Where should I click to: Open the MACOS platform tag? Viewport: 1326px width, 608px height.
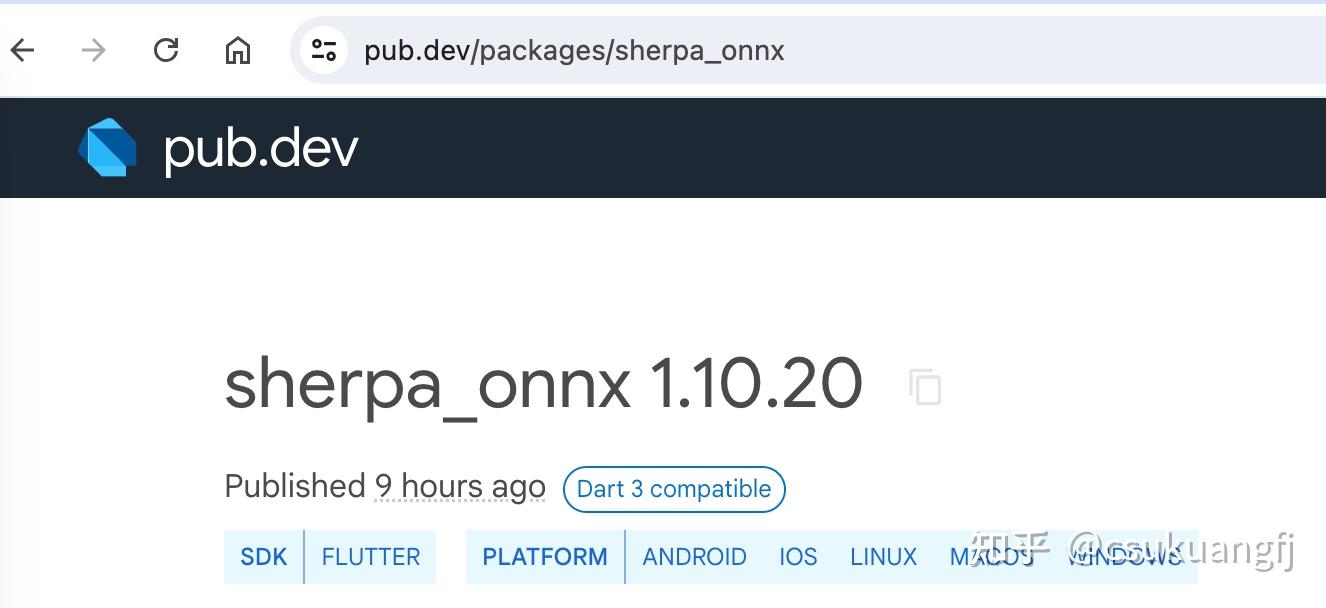point(992,557)
